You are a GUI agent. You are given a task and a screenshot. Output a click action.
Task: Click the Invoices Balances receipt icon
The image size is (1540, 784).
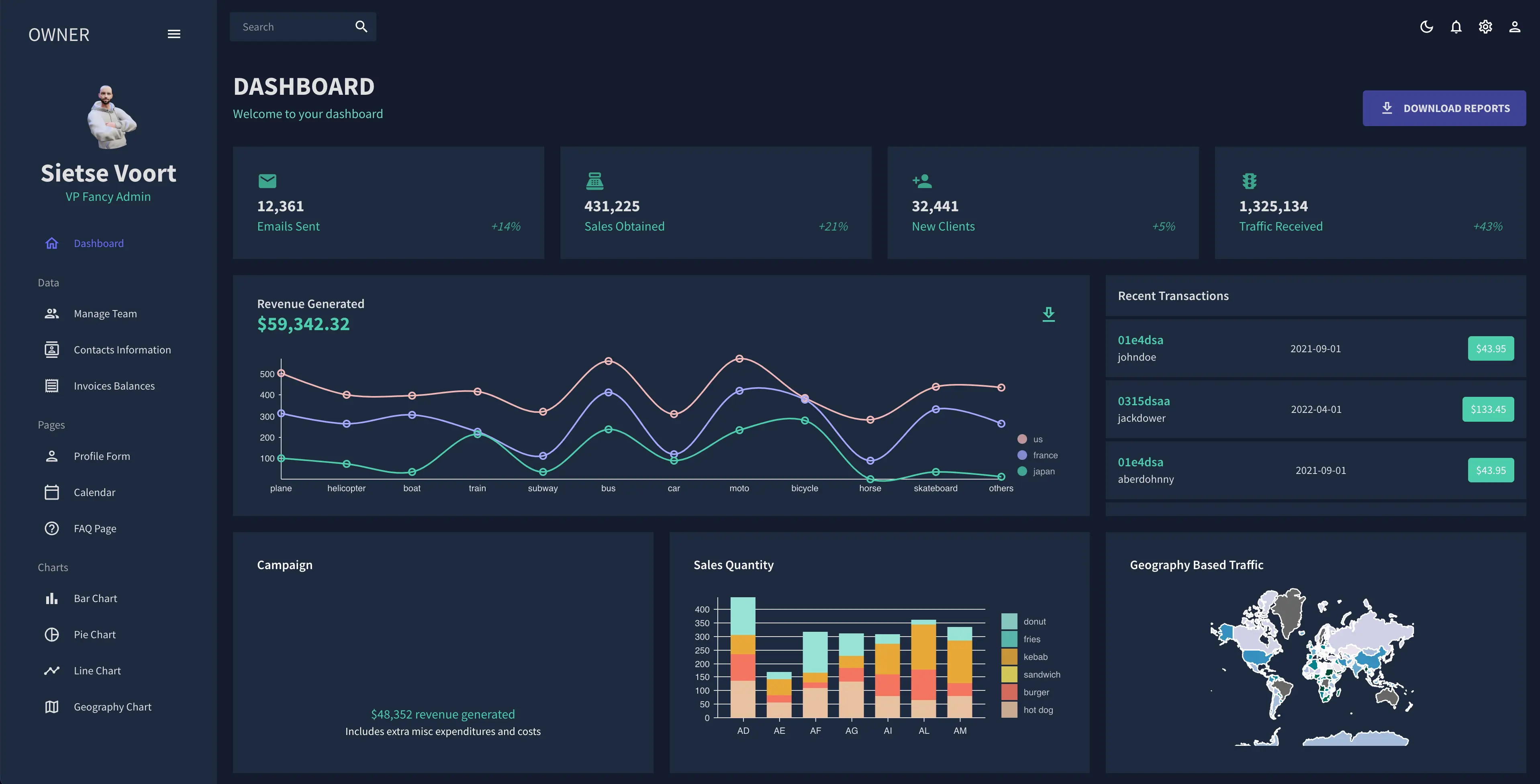(x=52, y=386)
